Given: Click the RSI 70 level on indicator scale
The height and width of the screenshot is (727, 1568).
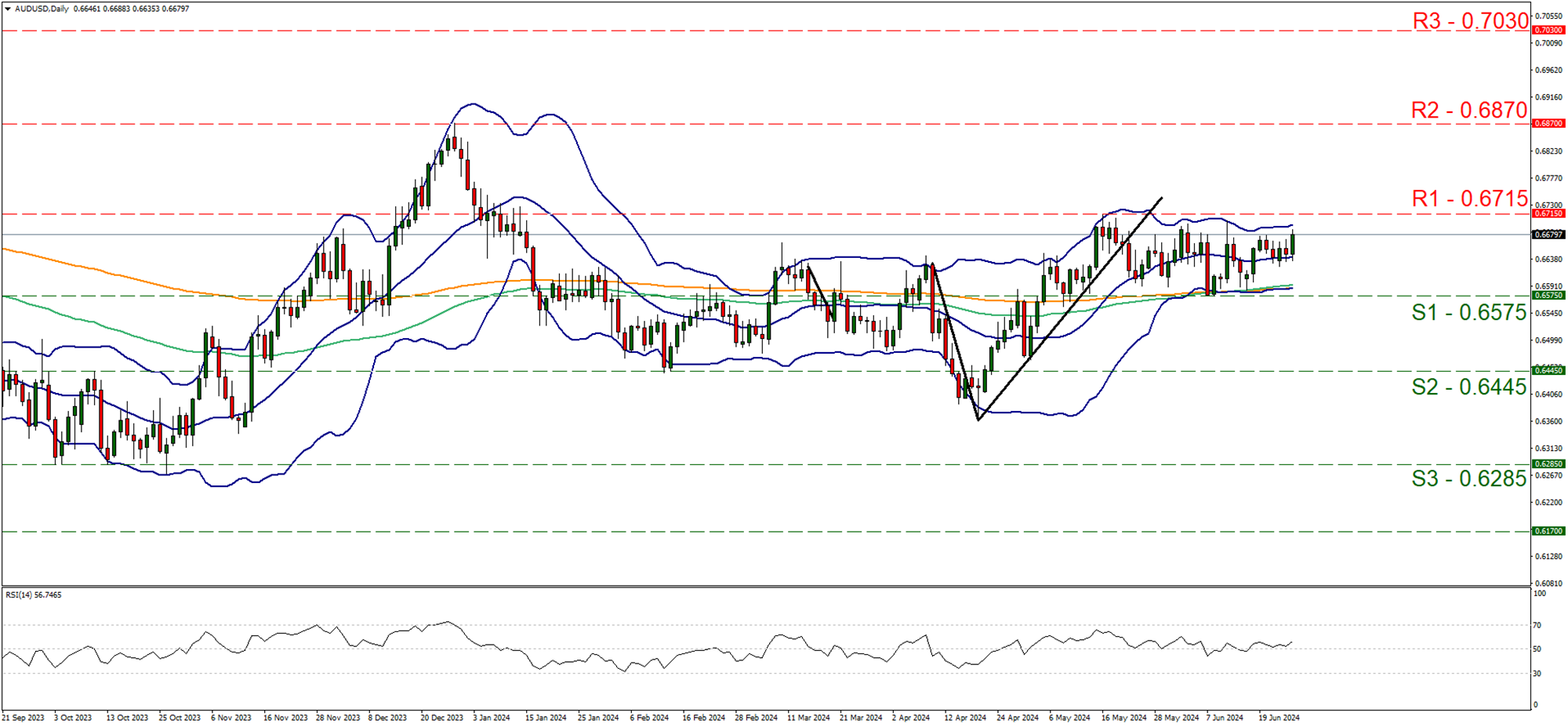Looking at the screenshot, I should (x=1537, y=625).
